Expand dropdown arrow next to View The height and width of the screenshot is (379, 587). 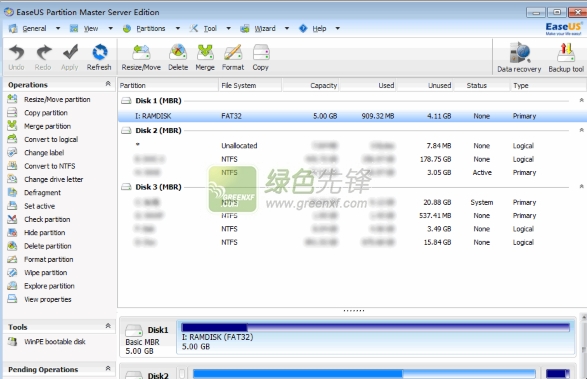pos(110,28)
